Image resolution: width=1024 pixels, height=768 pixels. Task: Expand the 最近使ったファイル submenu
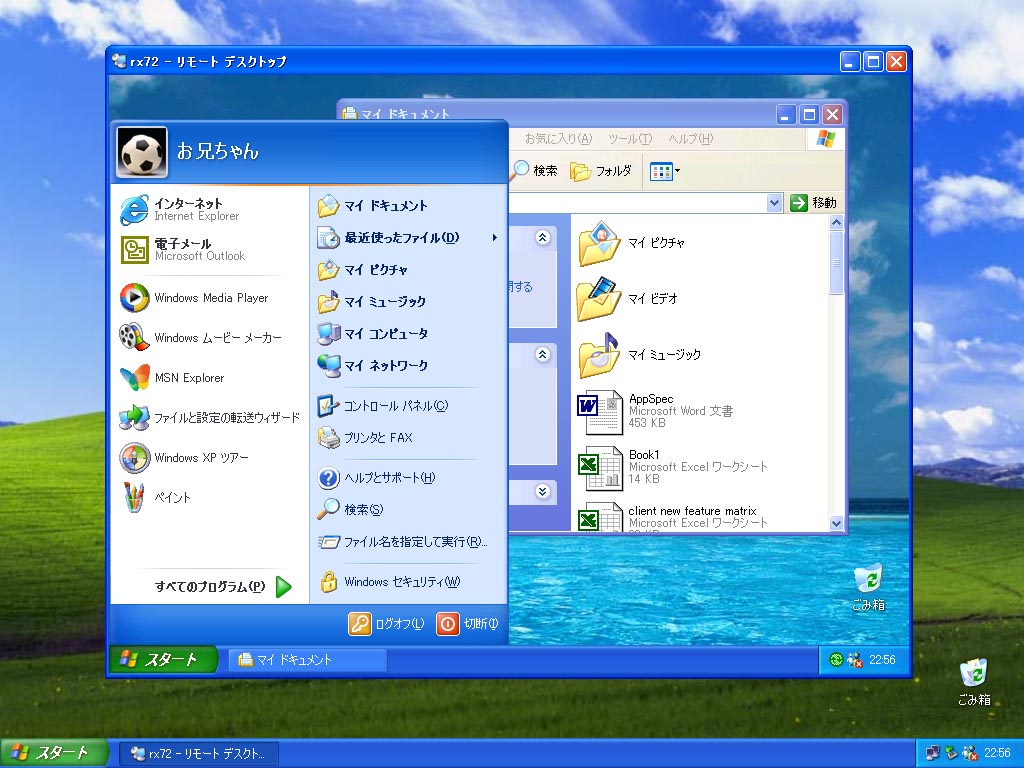[x=402, y=236]
